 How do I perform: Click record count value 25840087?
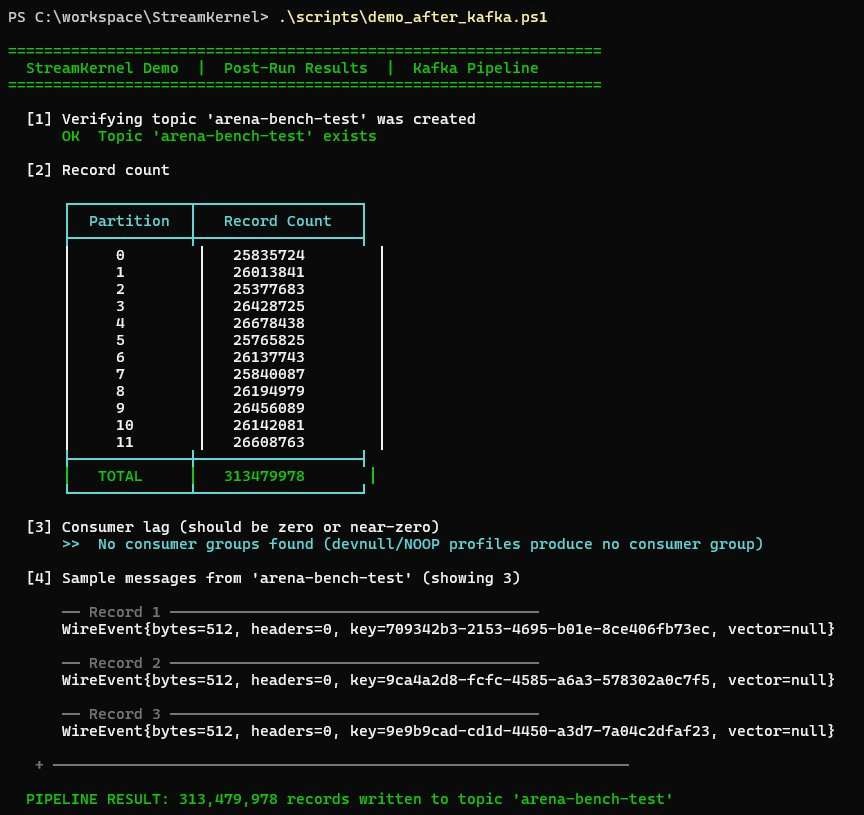(269, 374)
